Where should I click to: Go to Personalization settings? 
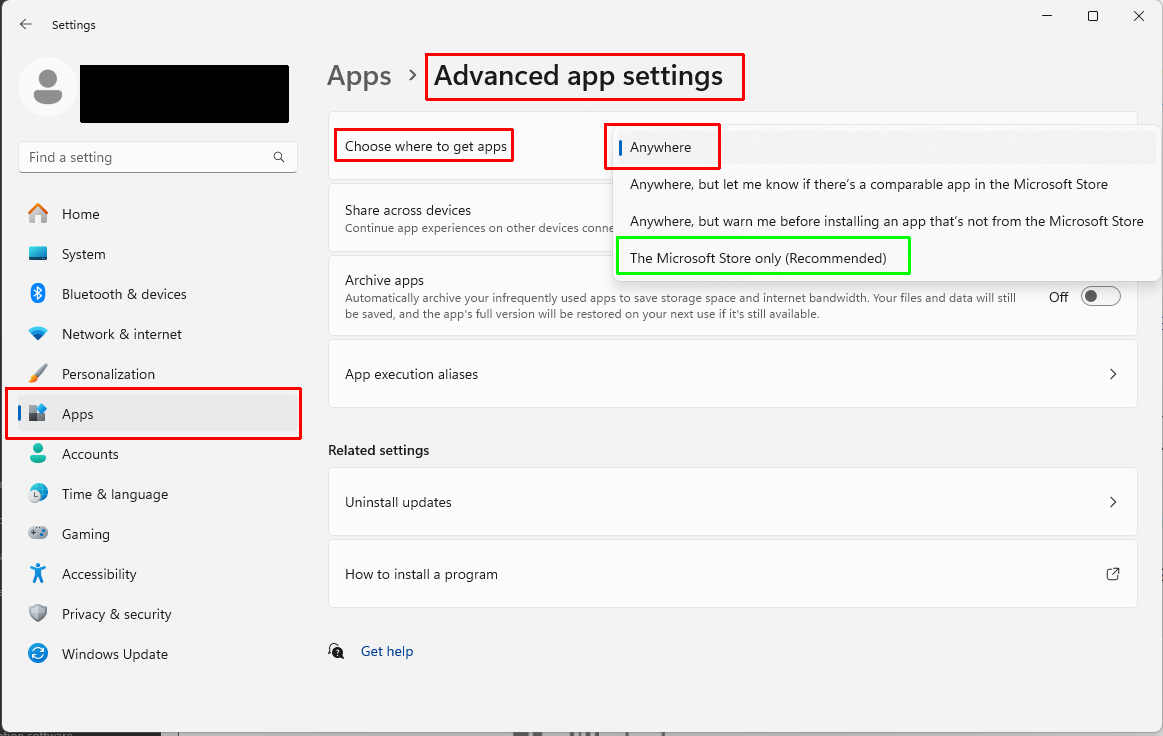pyautogui.click(x=158, y=374)
